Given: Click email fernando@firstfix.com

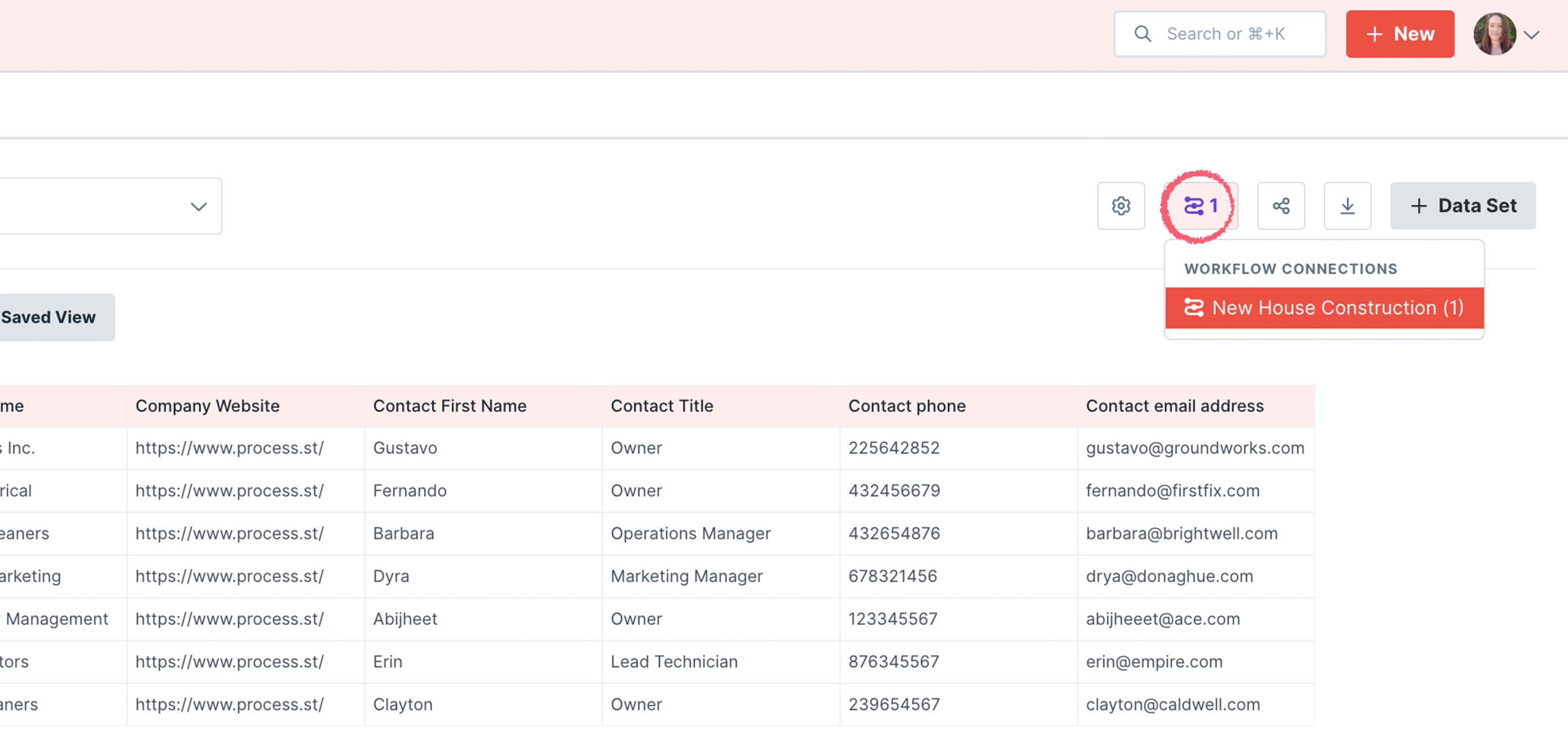Looking at the screenshot, I should (x=1172, y=490).
